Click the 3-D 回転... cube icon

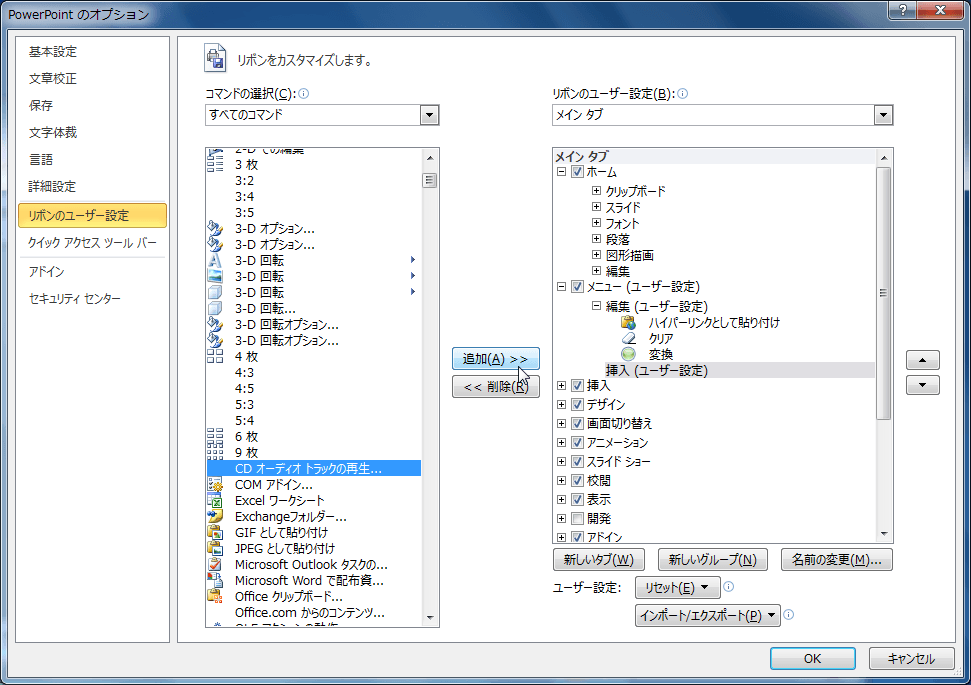(215, 308)
